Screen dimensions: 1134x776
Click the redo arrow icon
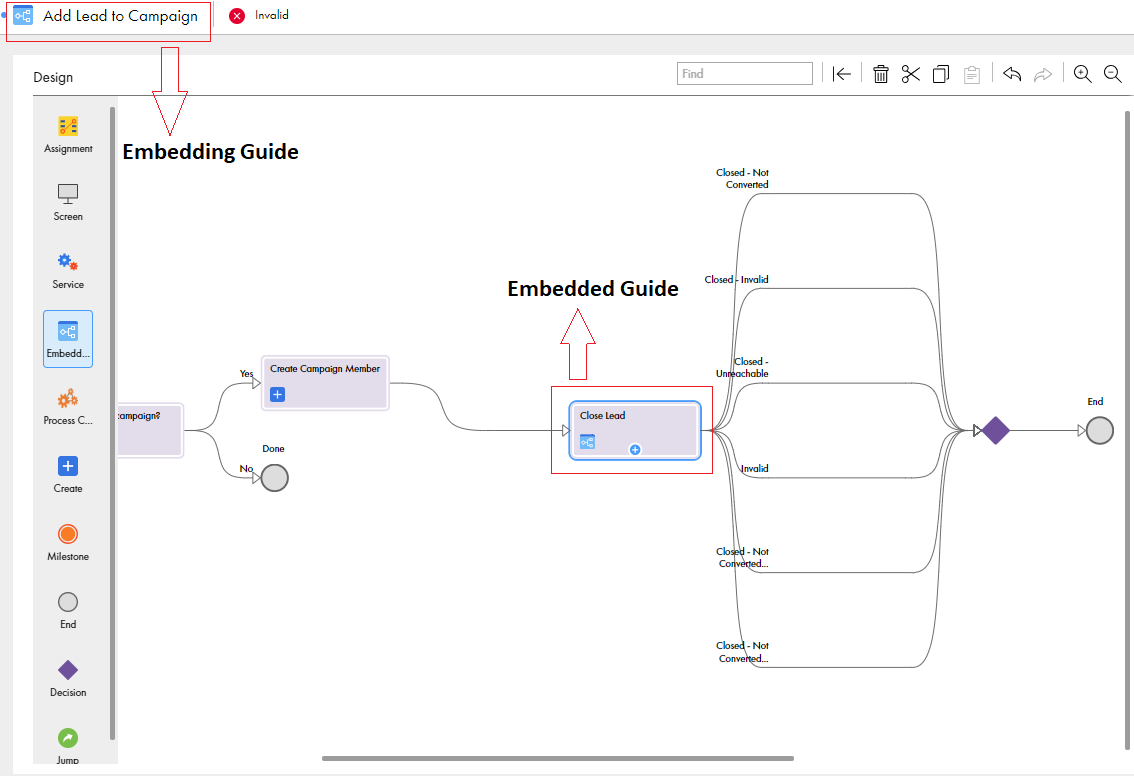pyautogui.click(x=1042, y=74)
